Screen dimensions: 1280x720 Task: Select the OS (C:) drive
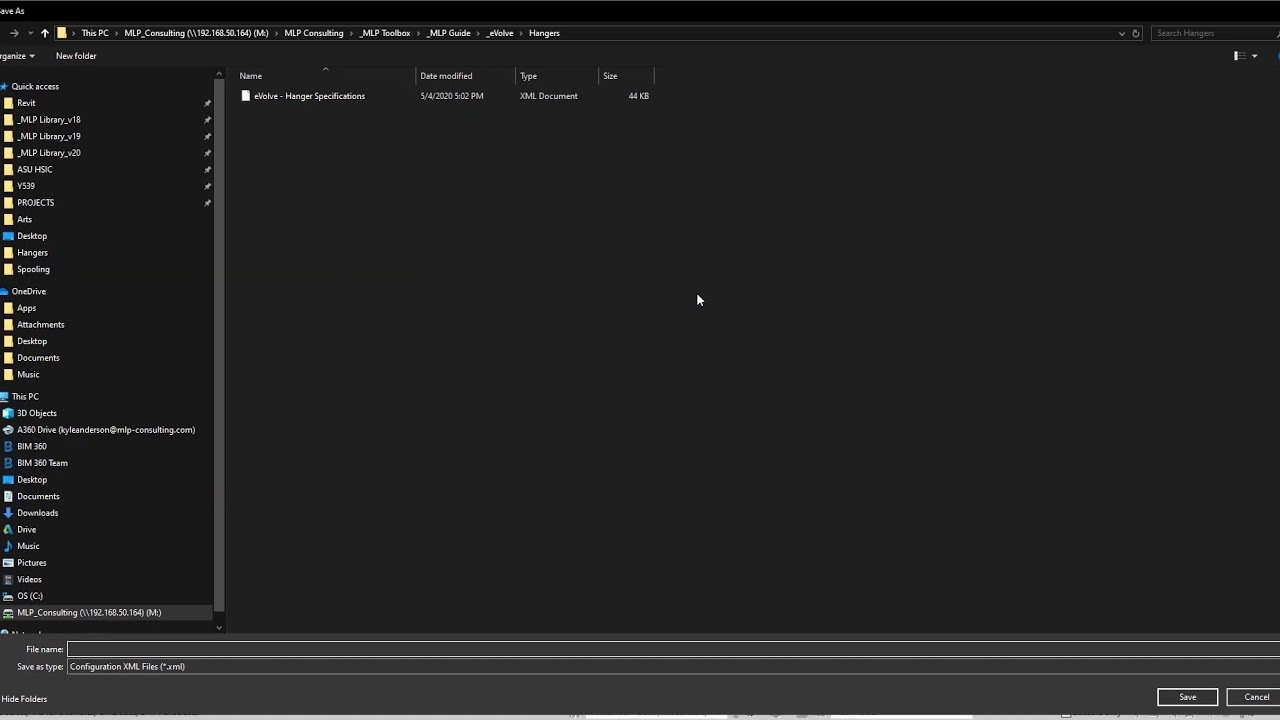(x=29, y=596)
